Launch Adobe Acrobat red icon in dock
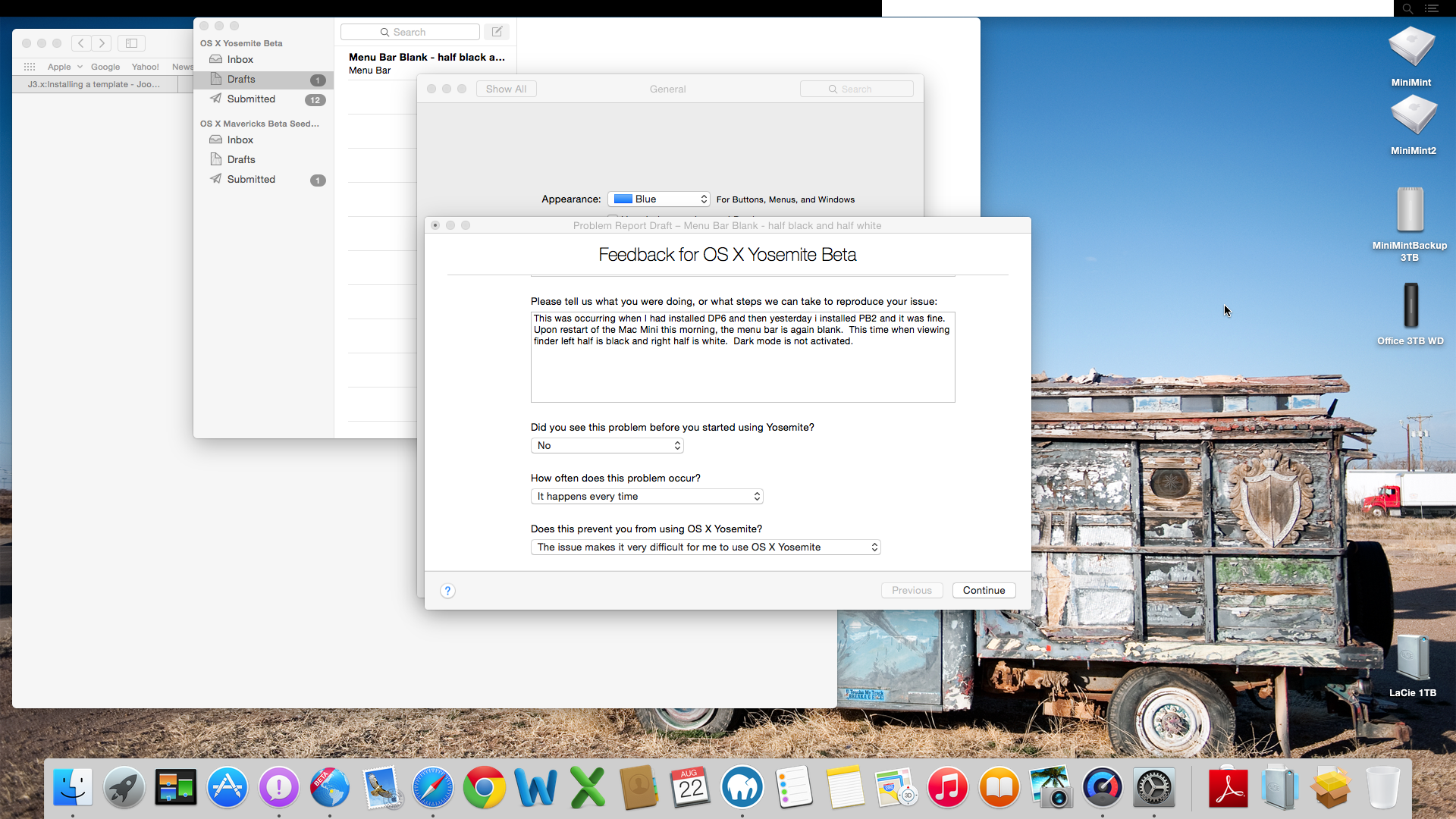Image resolution: width=1456 pixels, height=819 pixels. pos(1228,787)
